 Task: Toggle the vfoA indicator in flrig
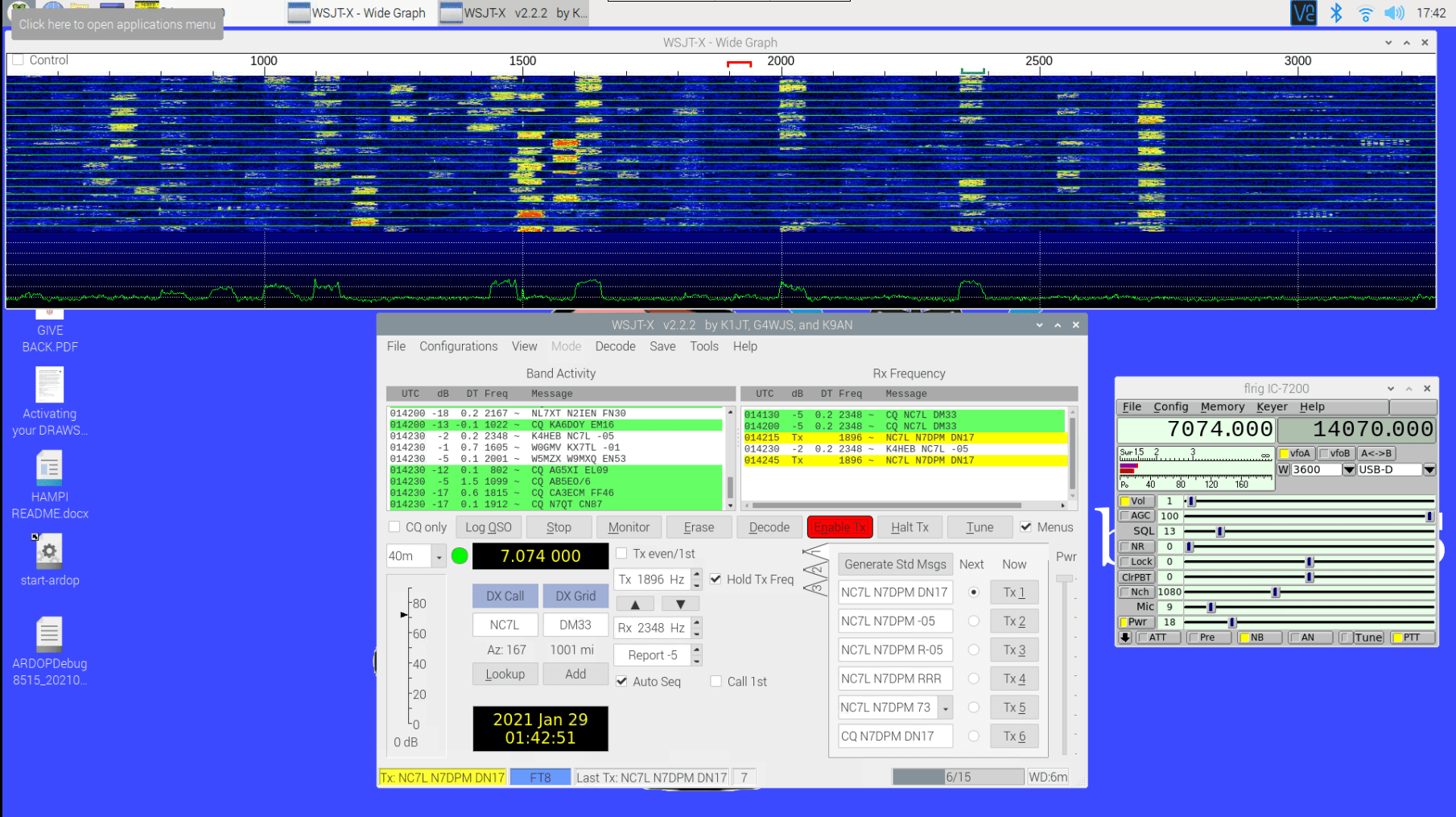click(1296, 453)
